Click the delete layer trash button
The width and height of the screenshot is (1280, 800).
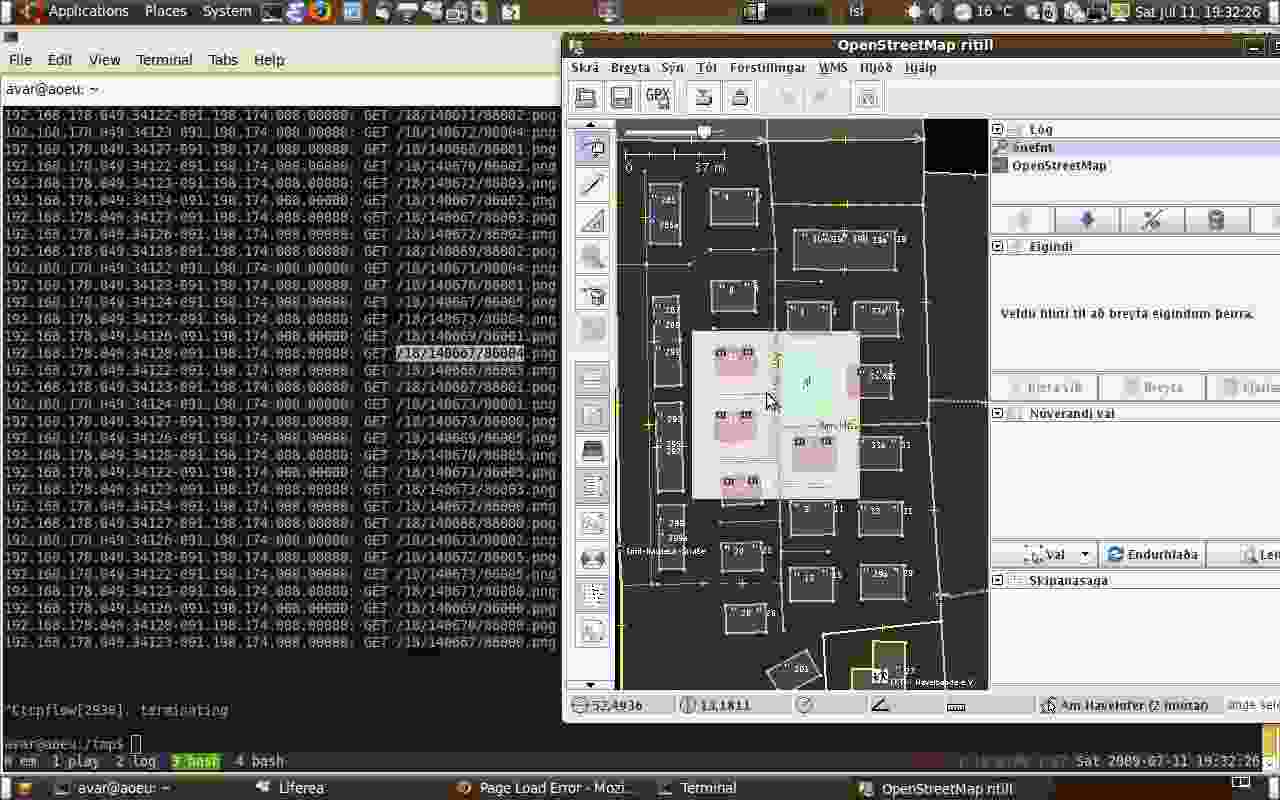(1216, 220)
